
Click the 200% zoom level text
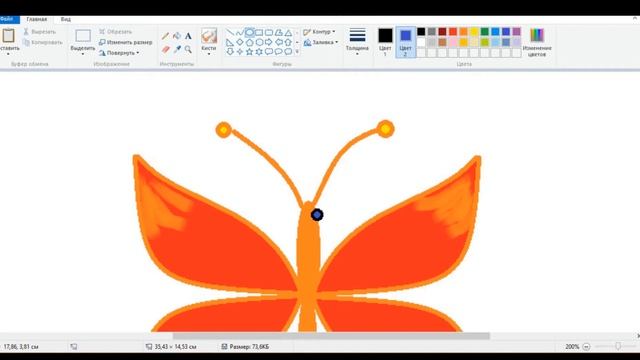(x=572, y=347)
